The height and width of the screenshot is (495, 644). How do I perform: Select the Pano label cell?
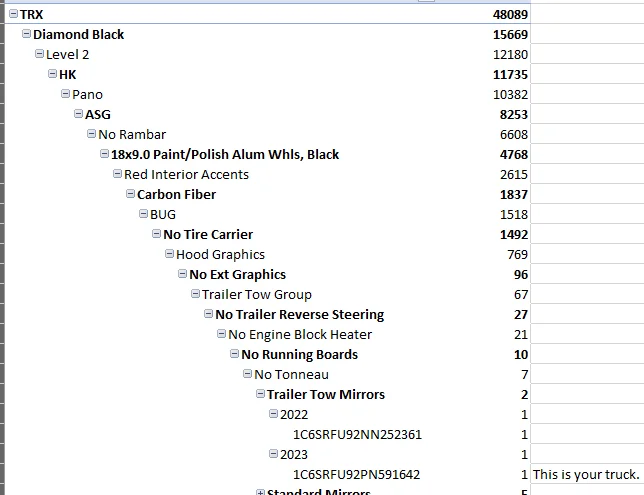click(x=87, y=94)
